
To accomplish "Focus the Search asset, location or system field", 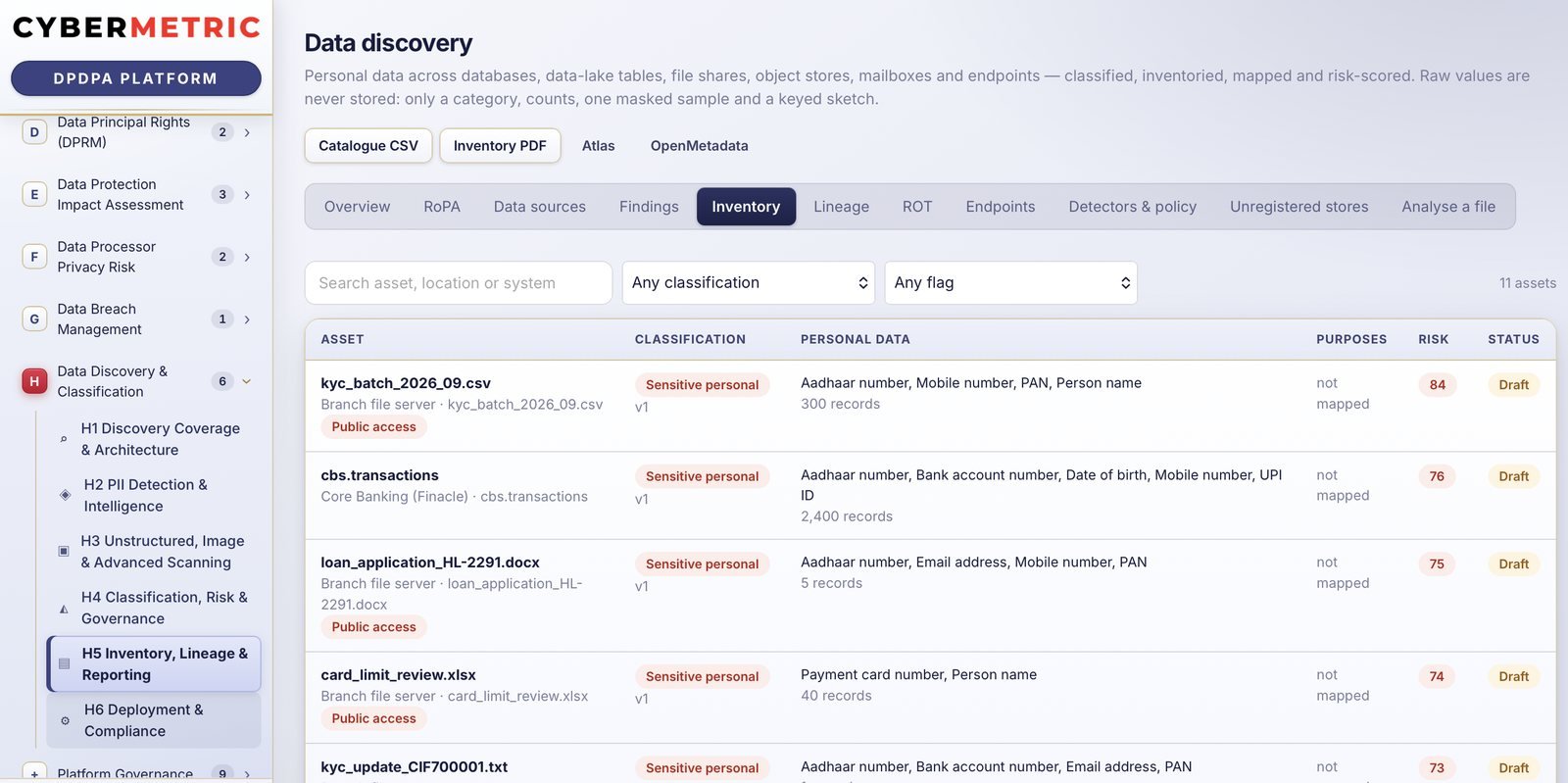I will coord(459,282).
